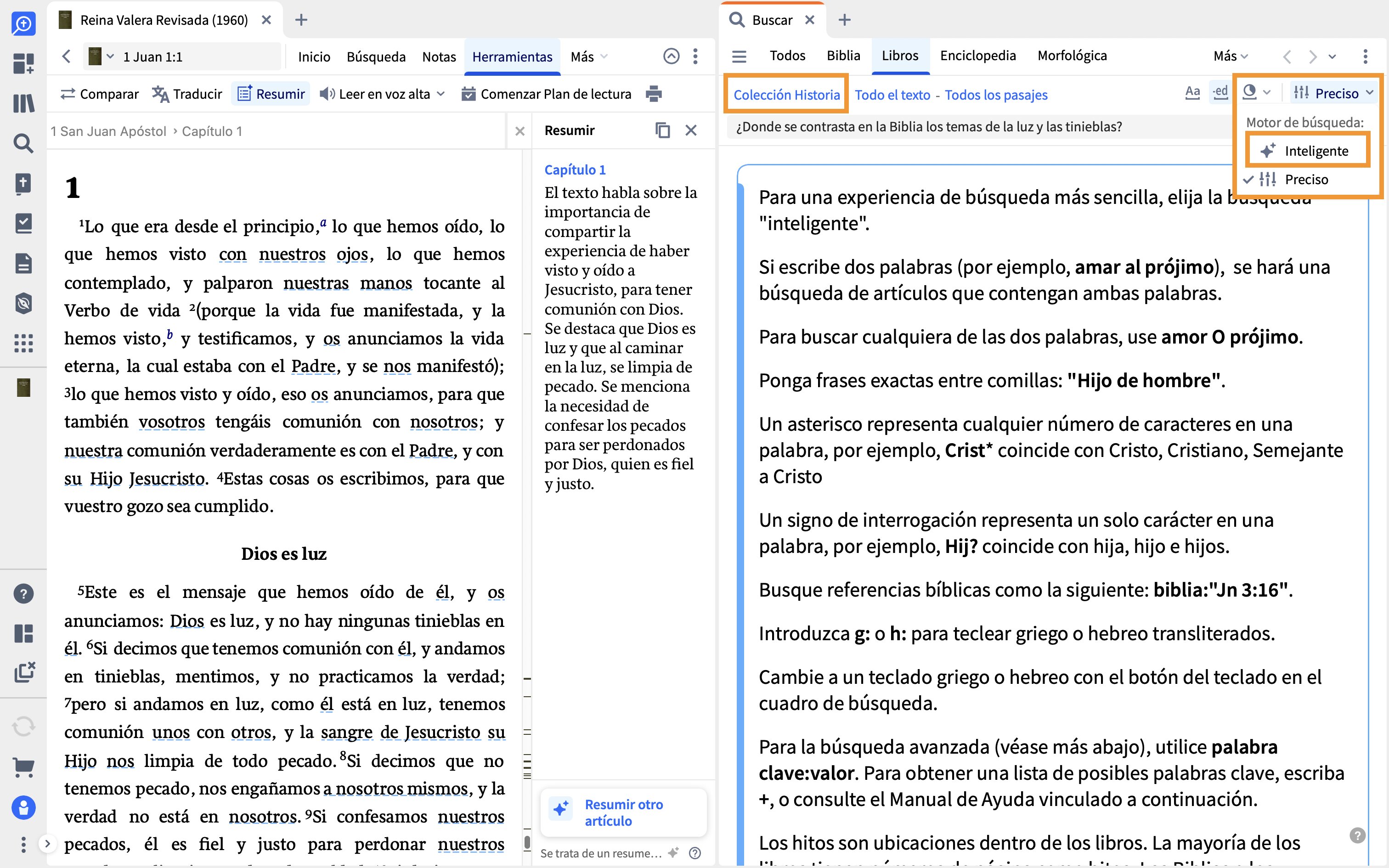
Task: Open the documents sidebar icon
Action: pos(23,264)
